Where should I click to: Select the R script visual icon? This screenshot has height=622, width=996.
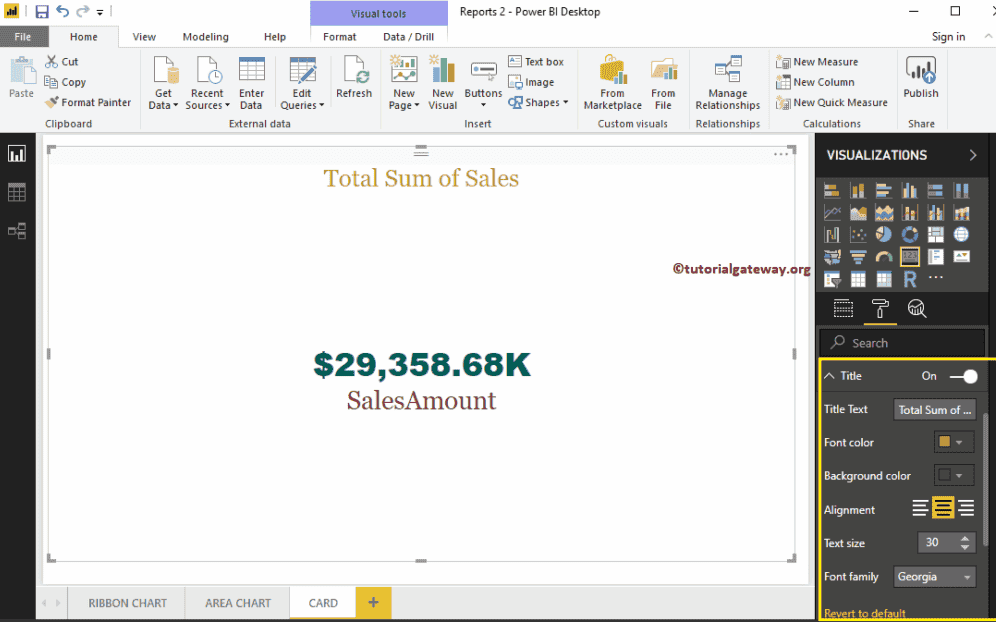pyautogui.click(x=910, y=279)
